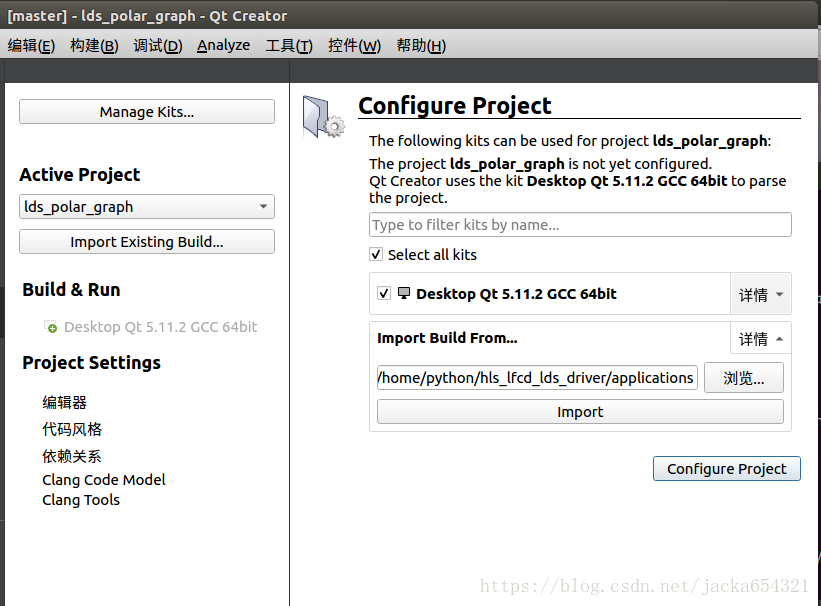Image resolution: width=821 pixels, height=606 pixels.
Task: Click the 浏览... browse button
Action: (x=744, y=378)
